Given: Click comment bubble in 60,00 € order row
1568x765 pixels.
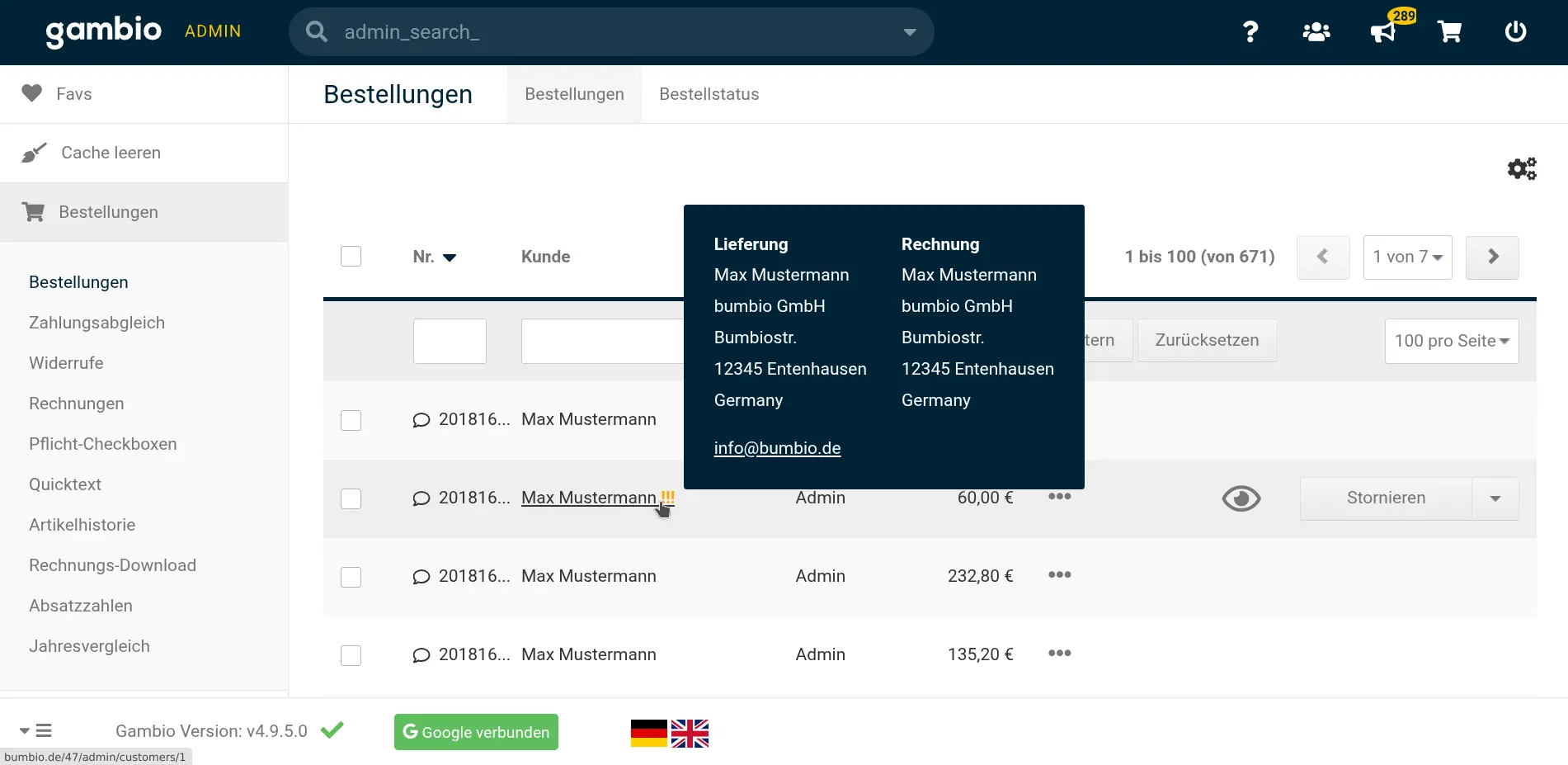Looking at the screenshot, I should coord(421,498).
